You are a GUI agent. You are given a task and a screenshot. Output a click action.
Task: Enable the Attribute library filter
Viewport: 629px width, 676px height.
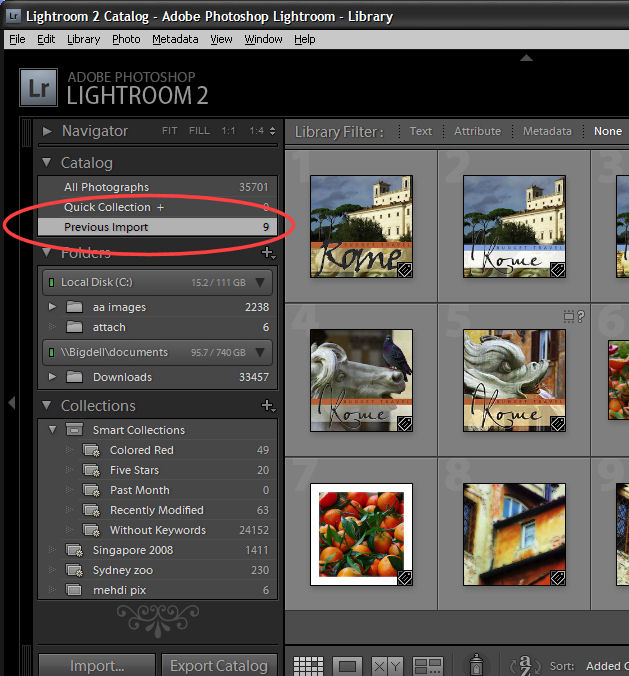pos(477,131)
